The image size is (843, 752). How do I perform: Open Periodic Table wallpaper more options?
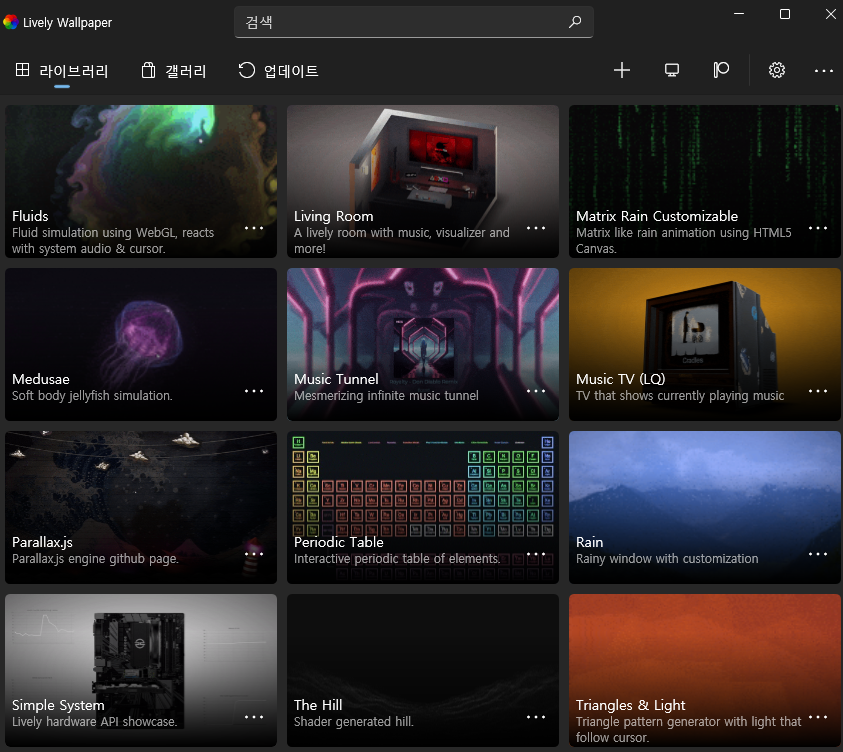point(535,554)
